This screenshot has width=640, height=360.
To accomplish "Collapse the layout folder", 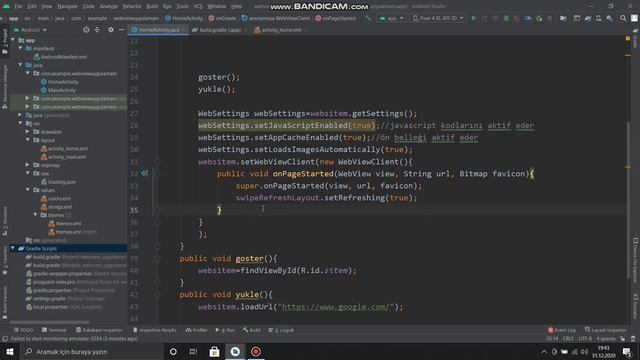I will [x=28, y=140].
